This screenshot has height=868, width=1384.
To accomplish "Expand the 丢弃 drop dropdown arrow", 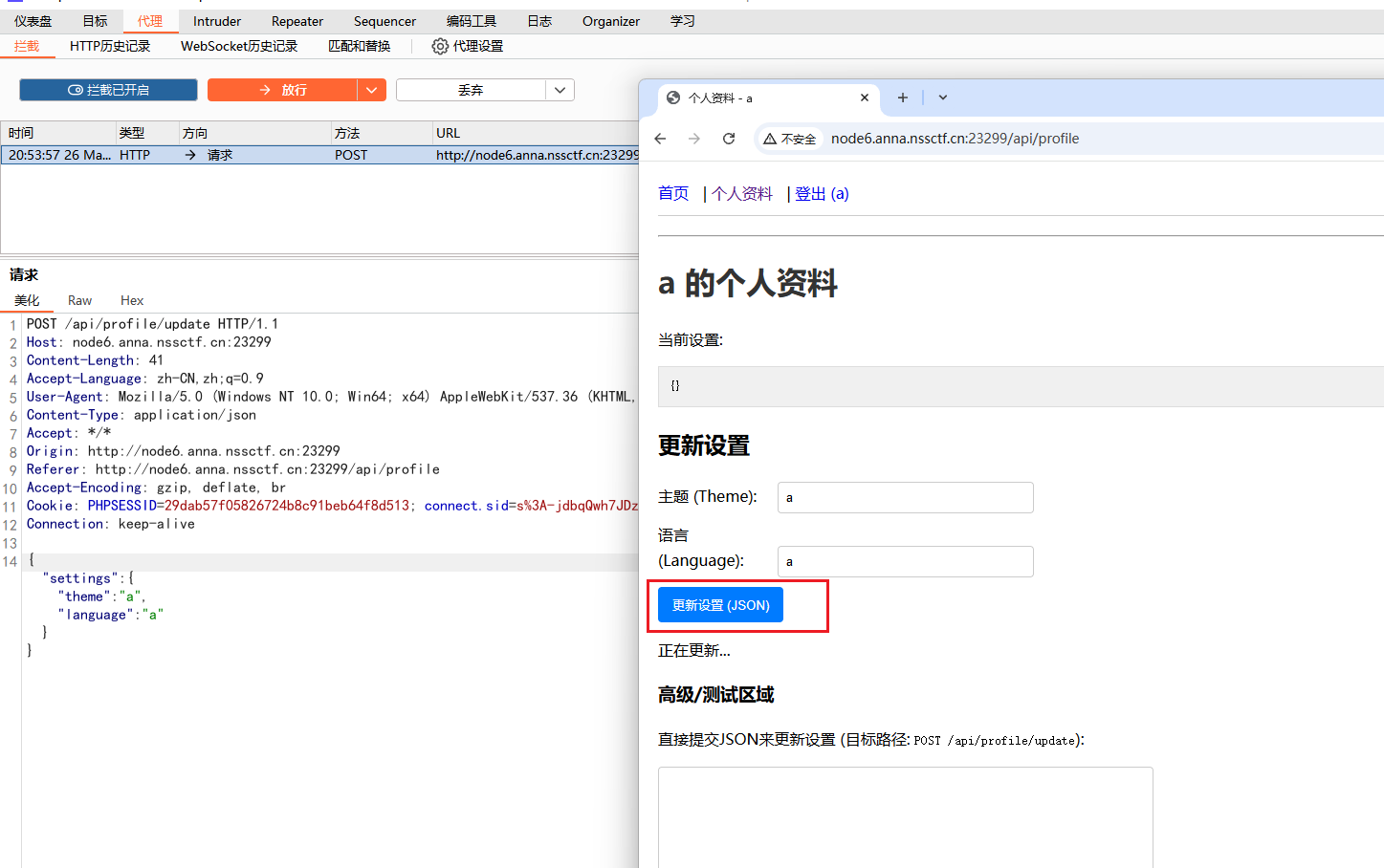I will coord(560,90).
